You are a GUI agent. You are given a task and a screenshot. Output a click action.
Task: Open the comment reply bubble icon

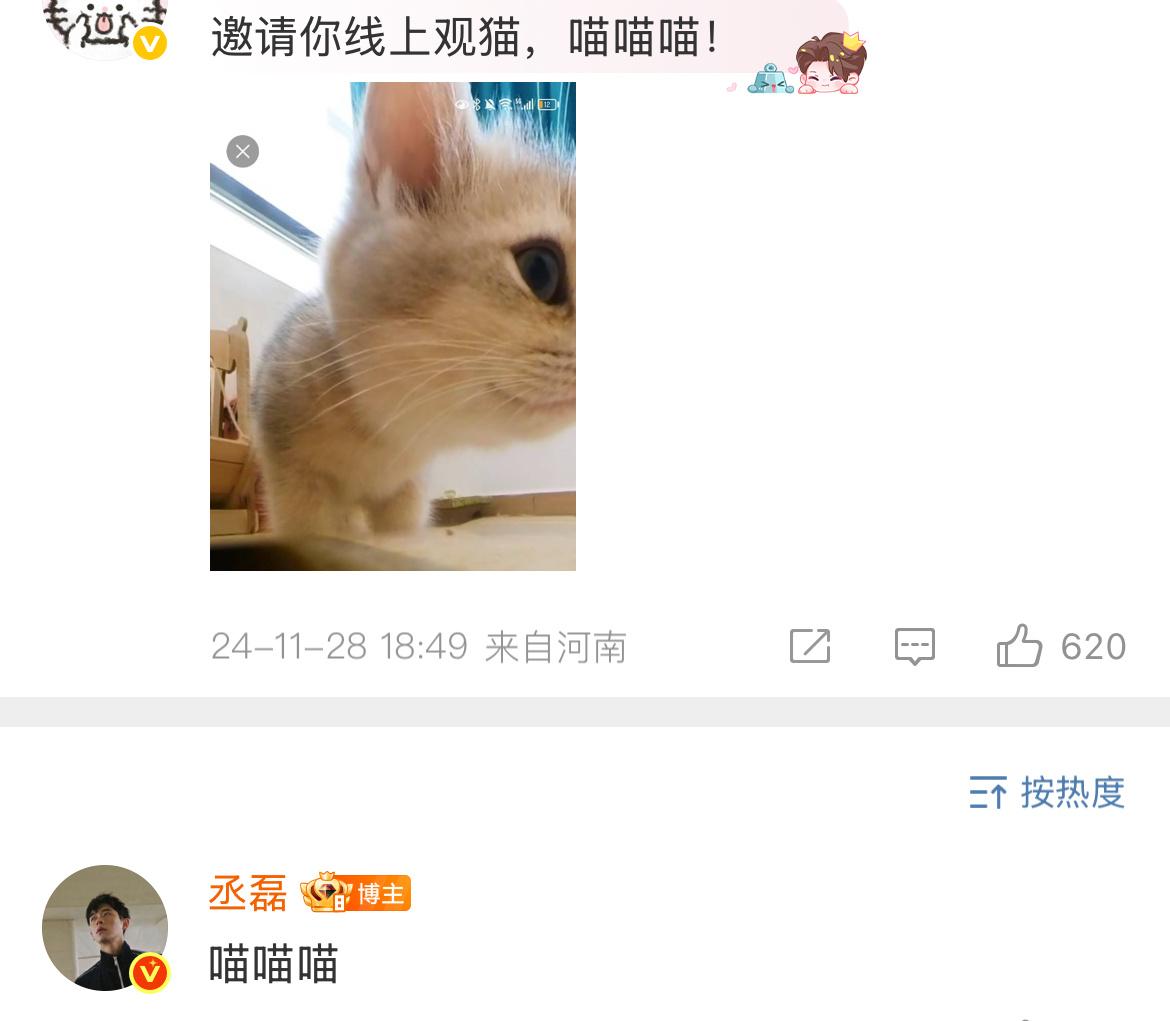pyautogui.click(x=915, y=646)
